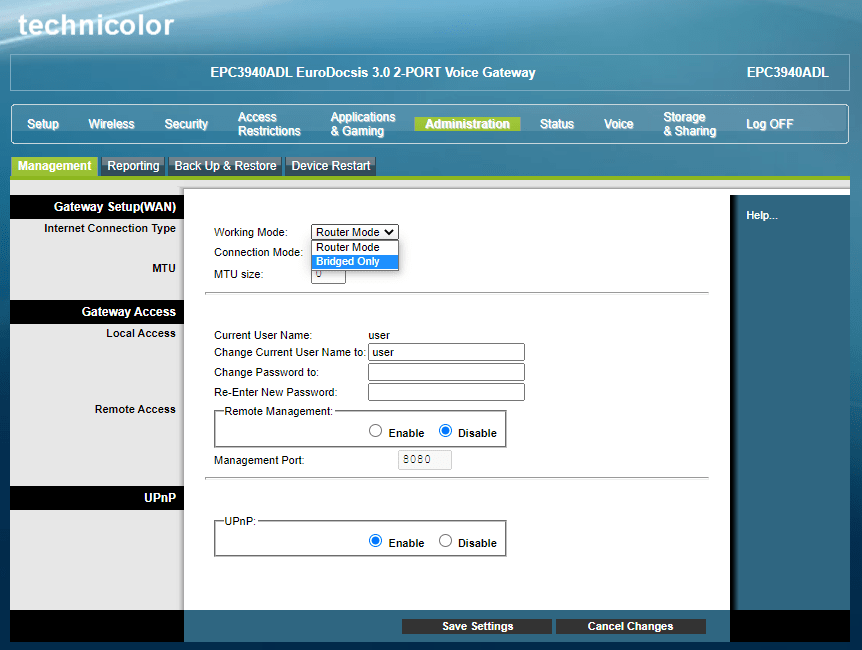Click the Current User Name value 'user'
The height and width of the screenshot is (650, 862).
click(x=379, y=335)
